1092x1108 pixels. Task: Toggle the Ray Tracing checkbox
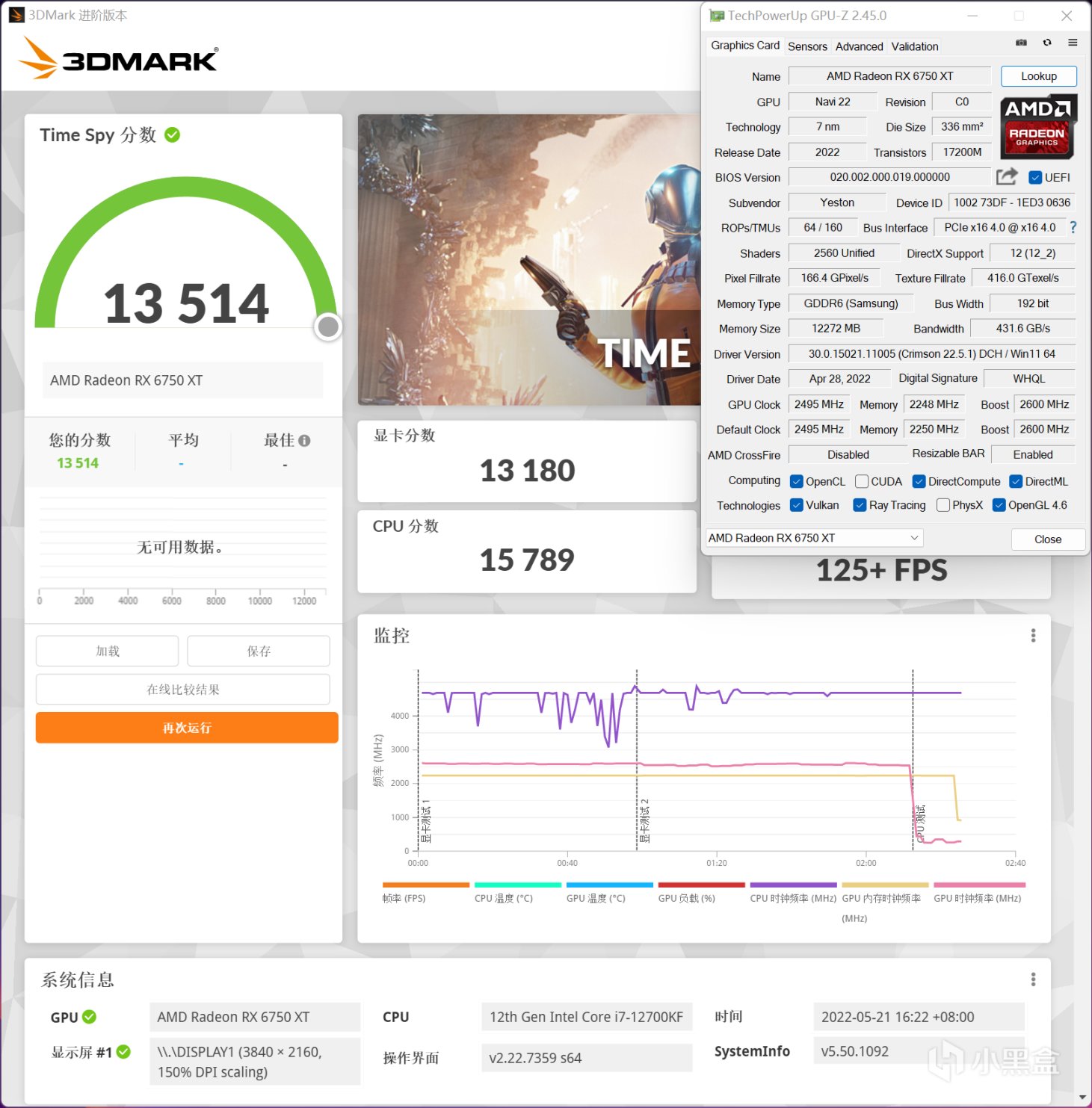(860, 505)
